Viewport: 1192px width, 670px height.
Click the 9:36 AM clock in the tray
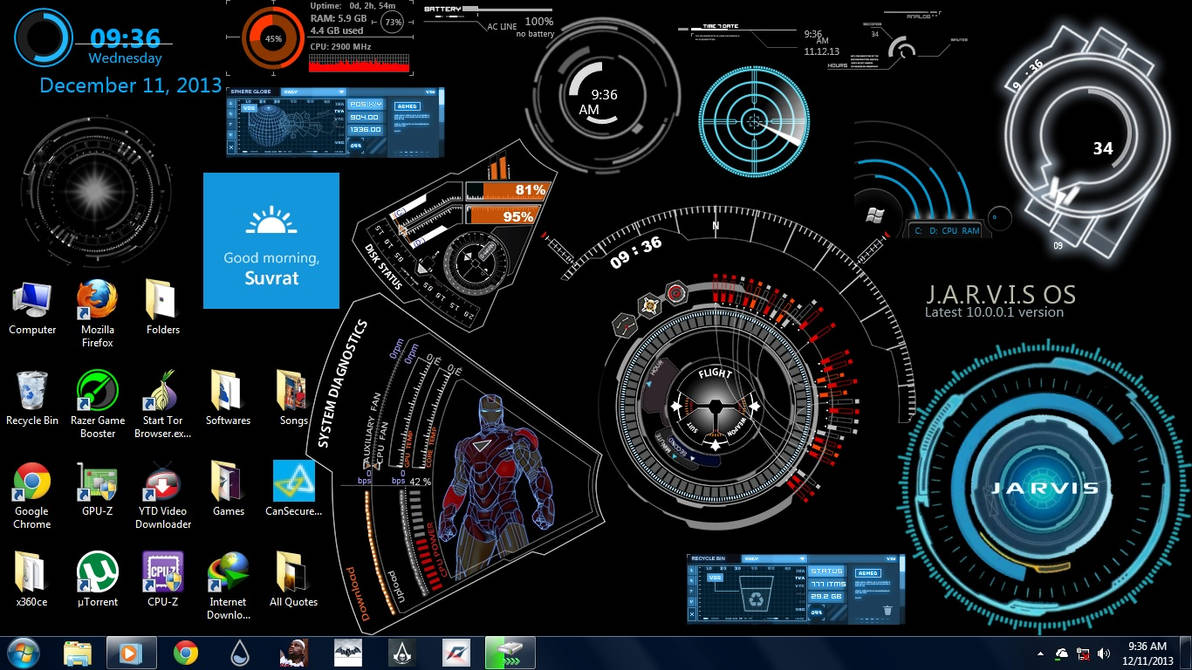(x=1146, y=652)
